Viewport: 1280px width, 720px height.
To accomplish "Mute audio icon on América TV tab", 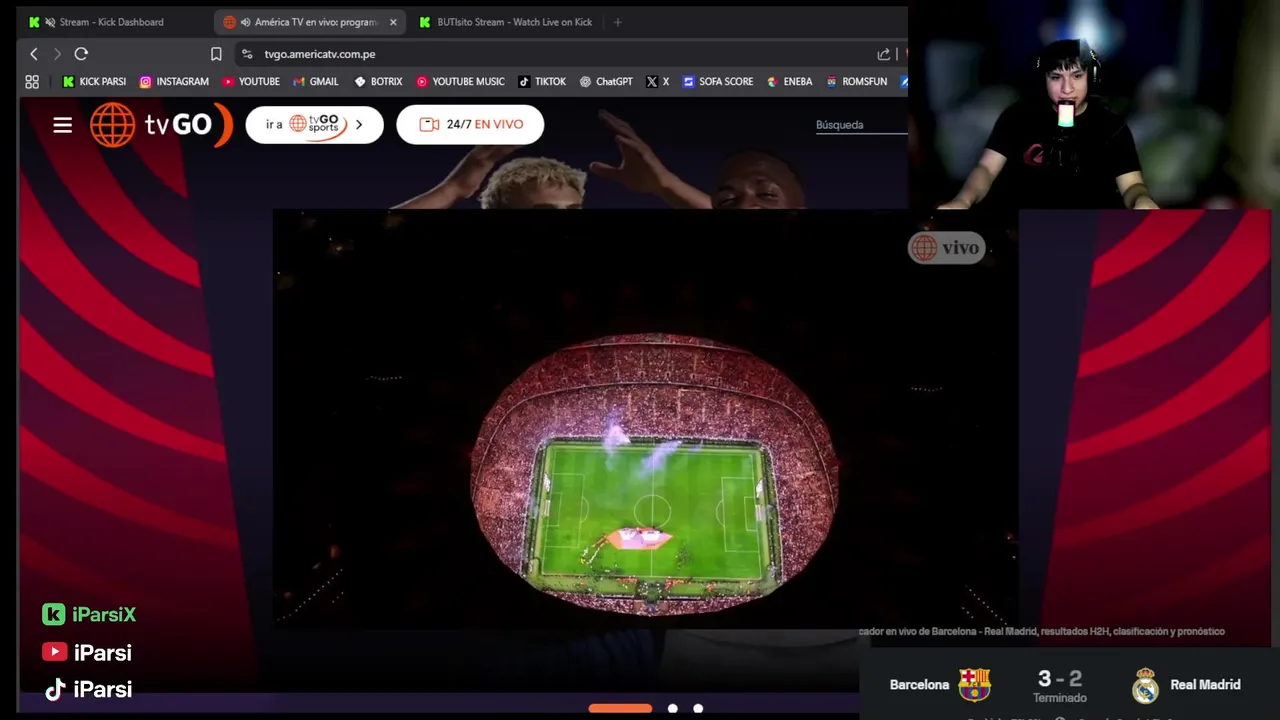I will coord(246,22).
